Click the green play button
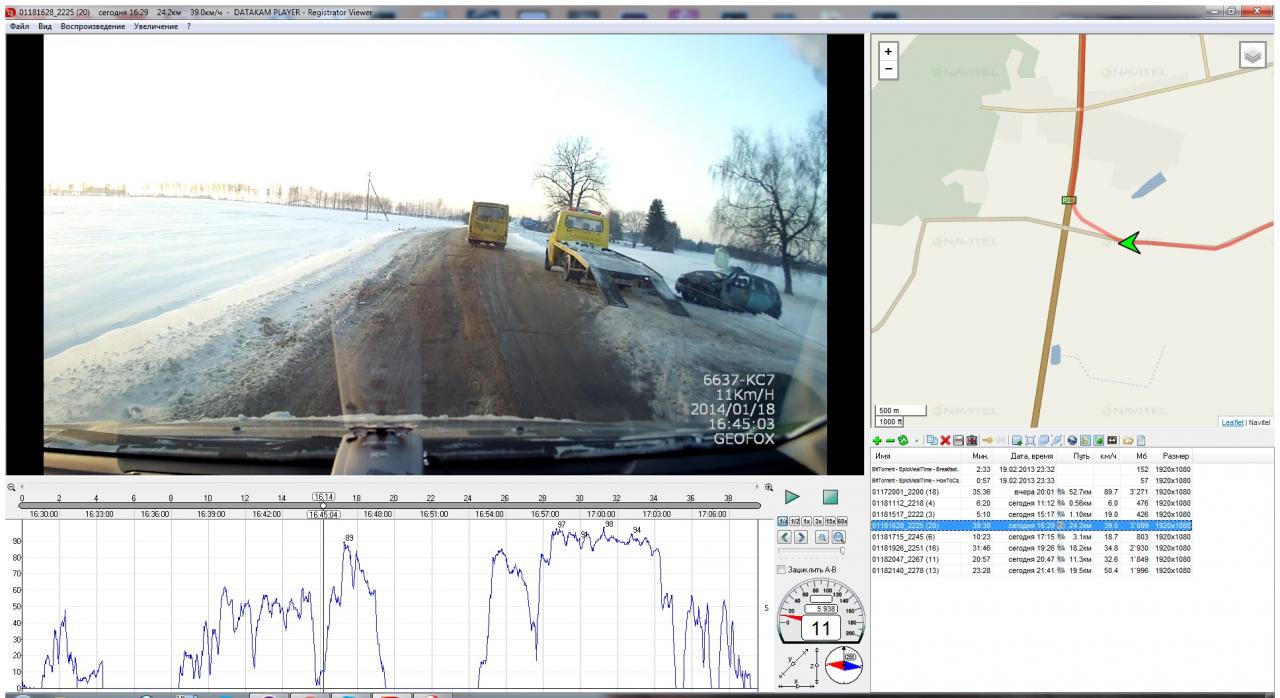This screenshot has width=1280, height=698. pyautogui.click(x=793, y=496)
